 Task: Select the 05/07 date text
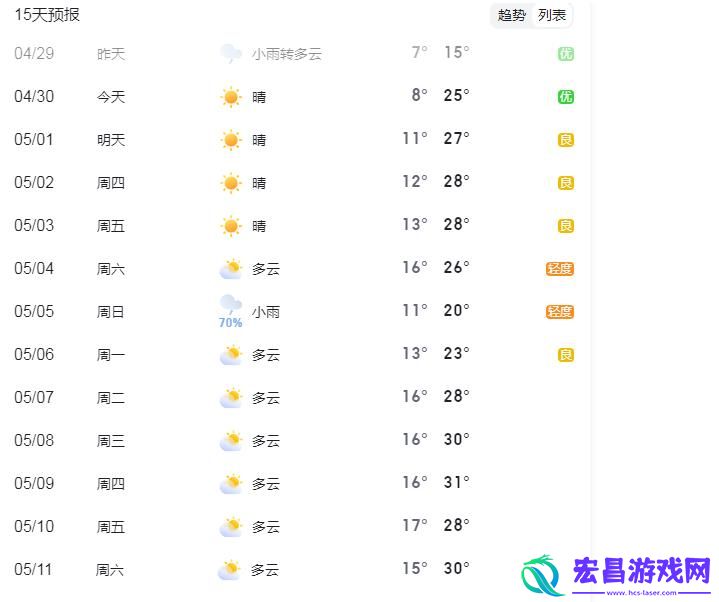coord(34,398)
